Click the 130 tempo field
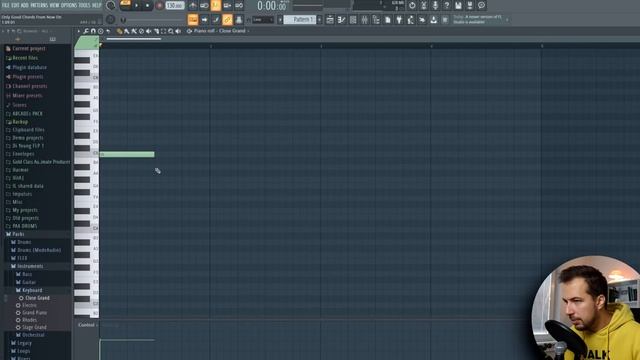The width and height of the screenshot is (640, 360). click(175, 5)
